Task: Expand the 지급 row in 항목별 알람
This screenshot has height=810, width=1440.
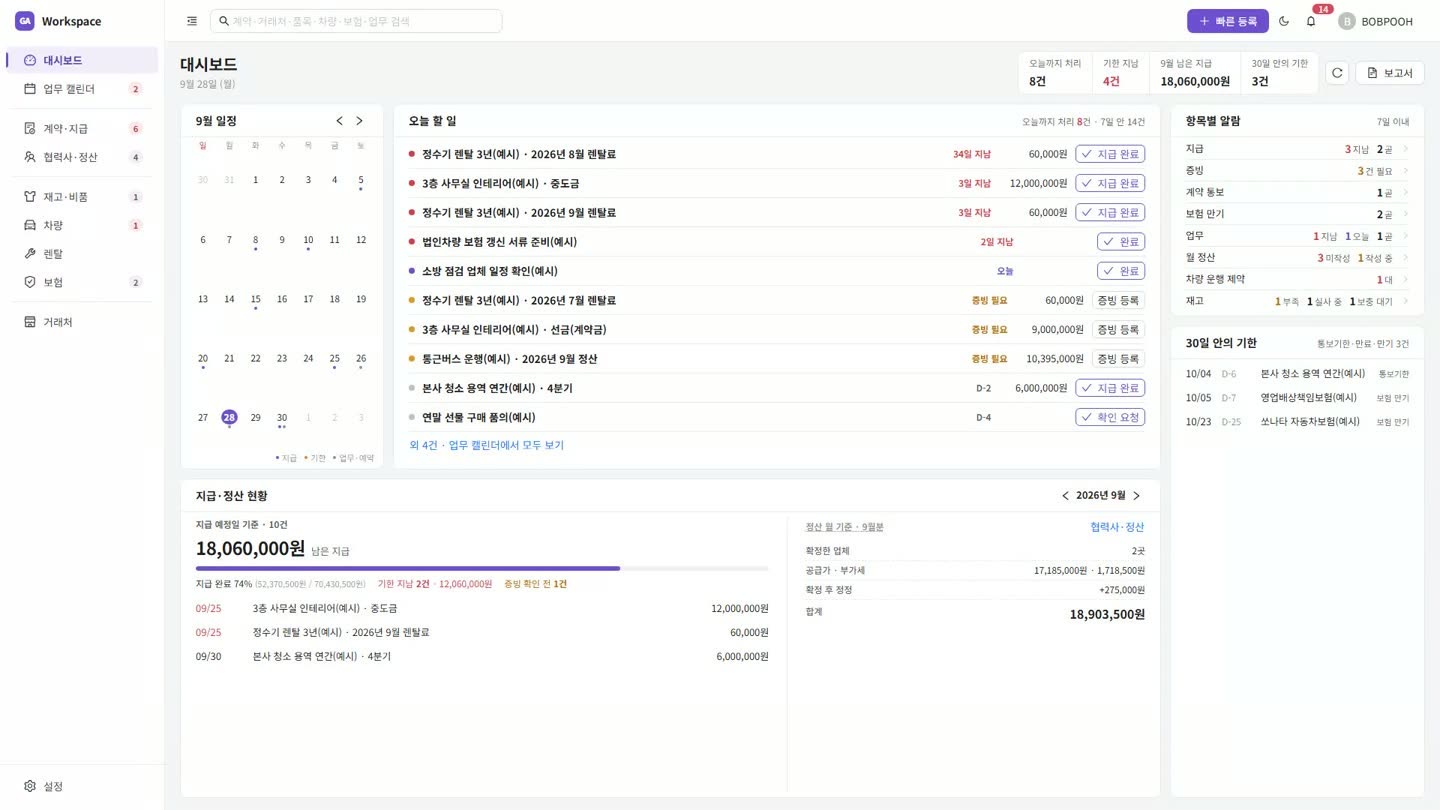Action: [1297, 149]
